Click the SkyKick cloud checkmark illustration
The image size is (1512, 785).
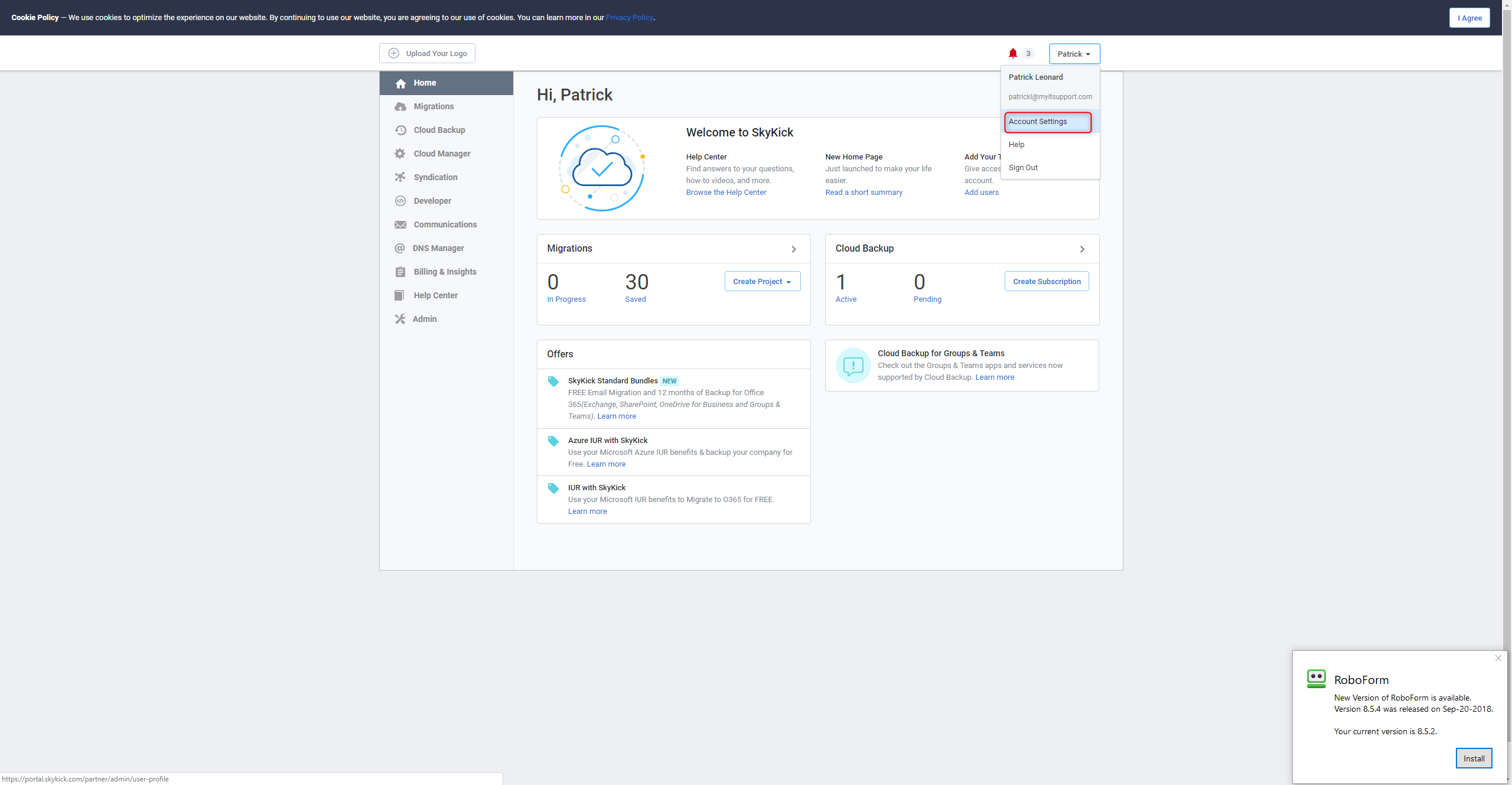pyautogui.click(x=602, y=168)
